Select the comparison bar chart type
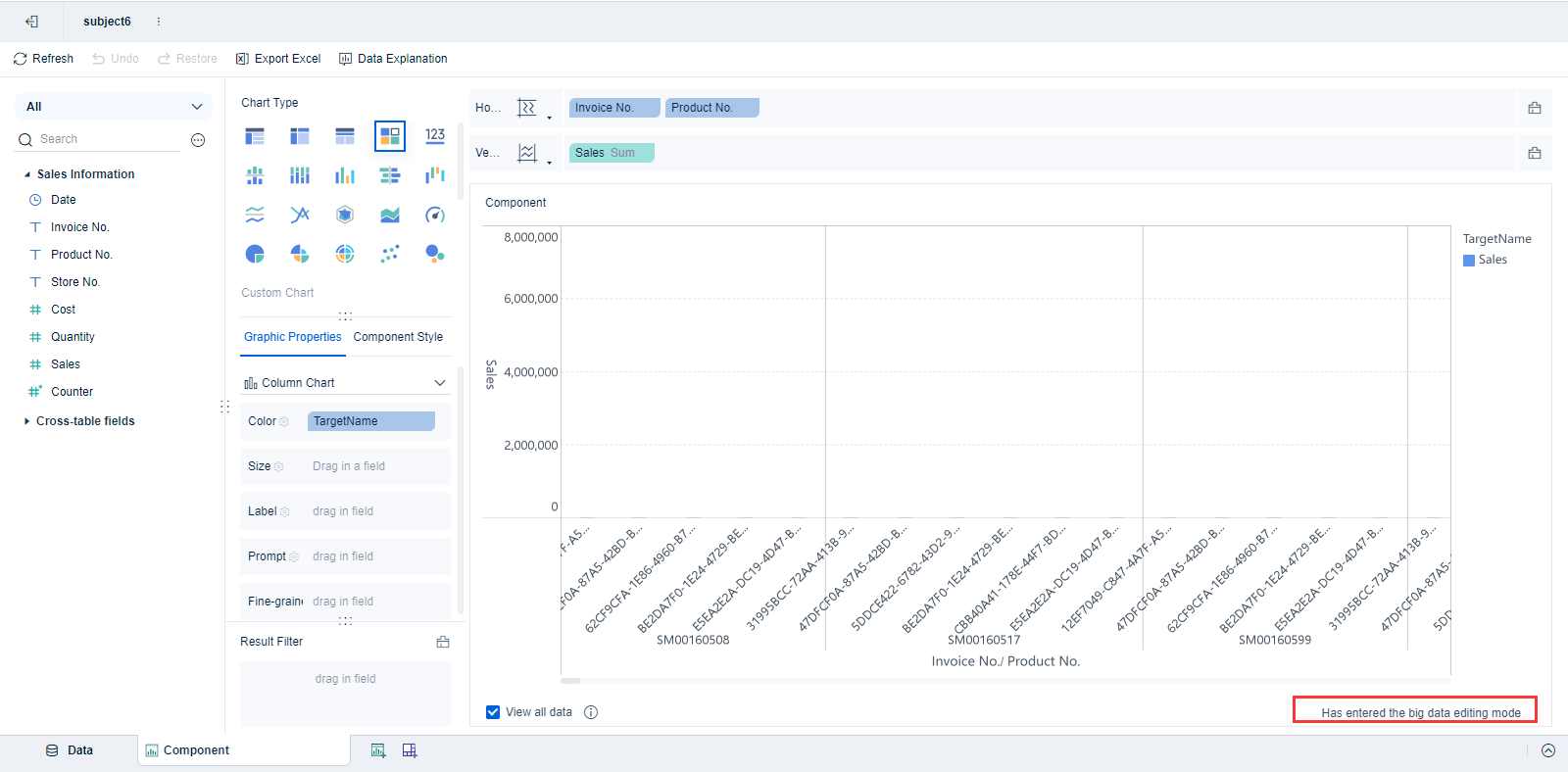Image resolution: width=1568 pixels, height=772 pixels. coord(390,175)
